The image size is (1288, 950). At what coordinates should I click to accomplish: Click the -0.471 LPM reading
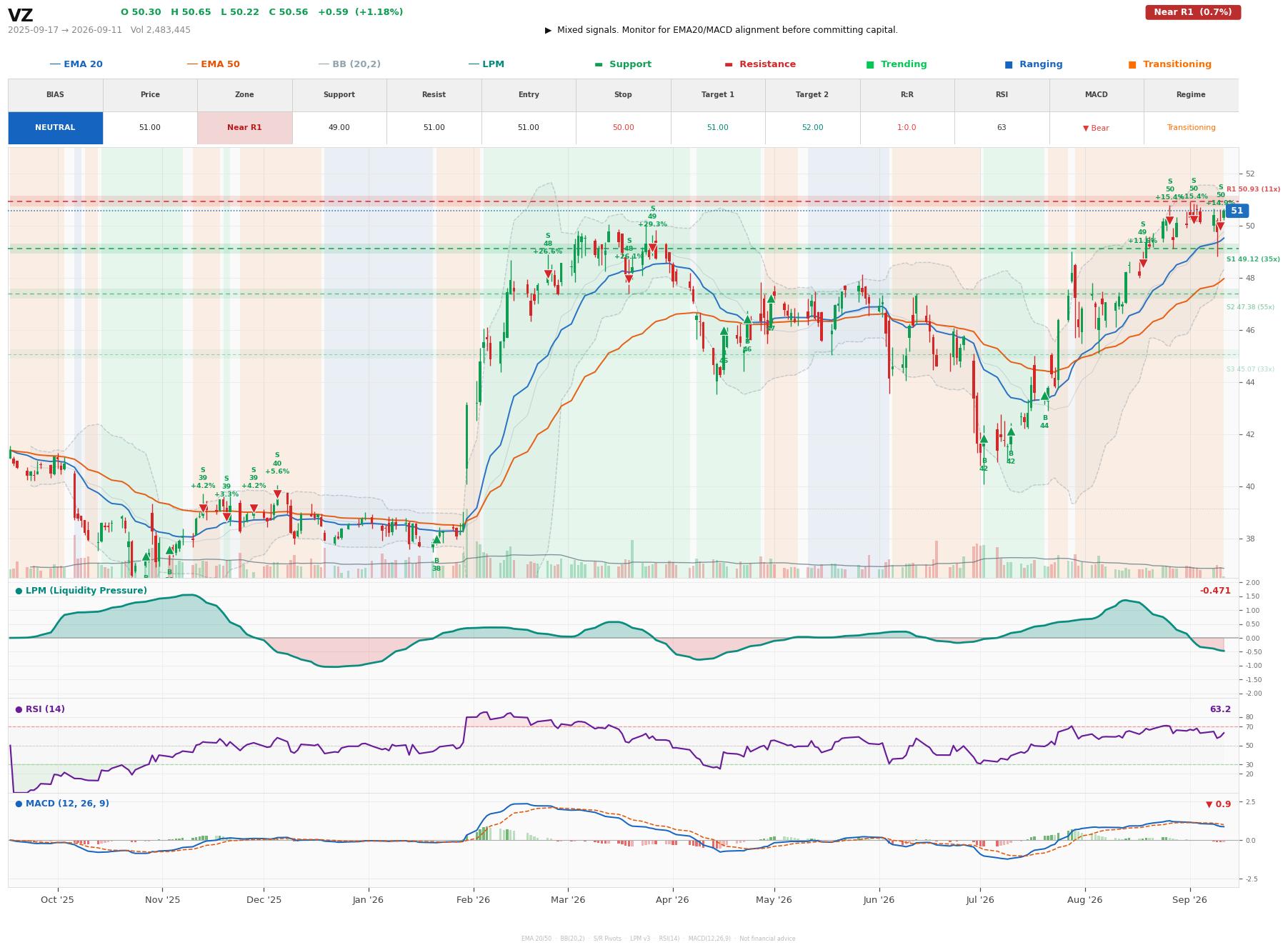coord(1215,591)
